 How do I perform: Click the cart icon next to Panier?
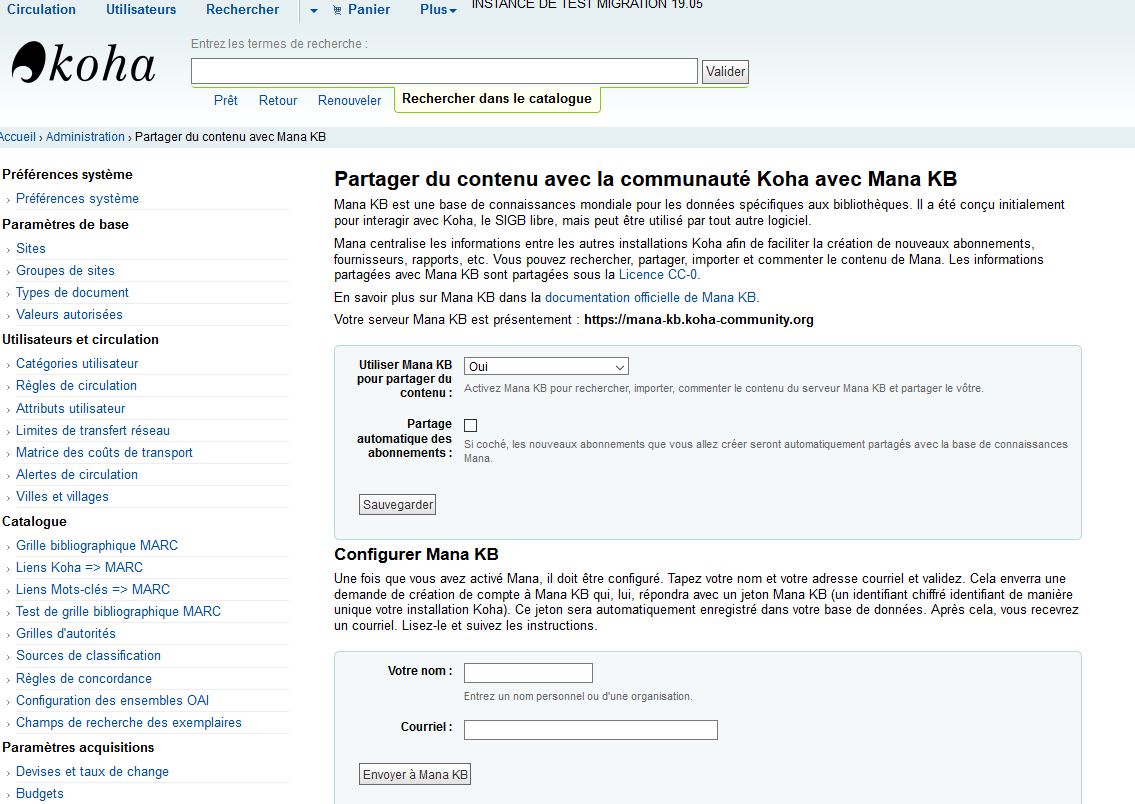tap(337, 10)
